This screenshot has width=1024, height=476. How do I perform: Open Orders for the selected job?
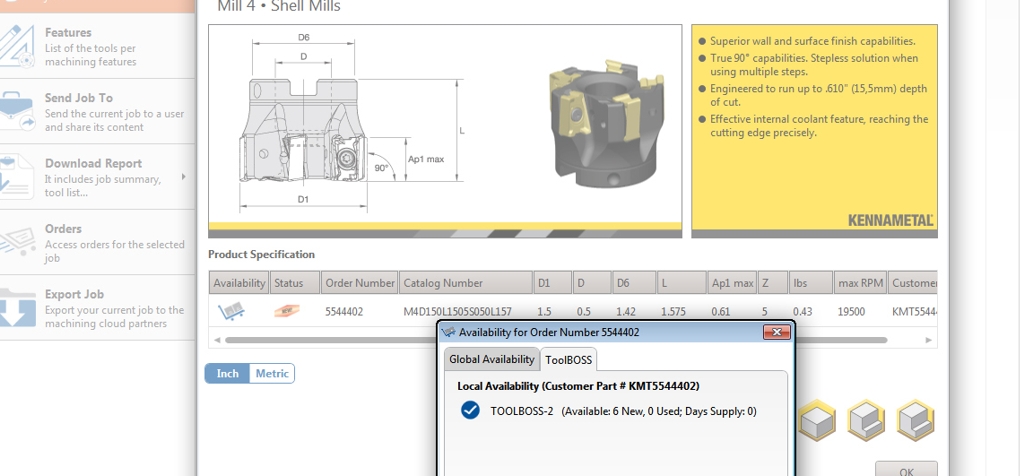(98, 242)
